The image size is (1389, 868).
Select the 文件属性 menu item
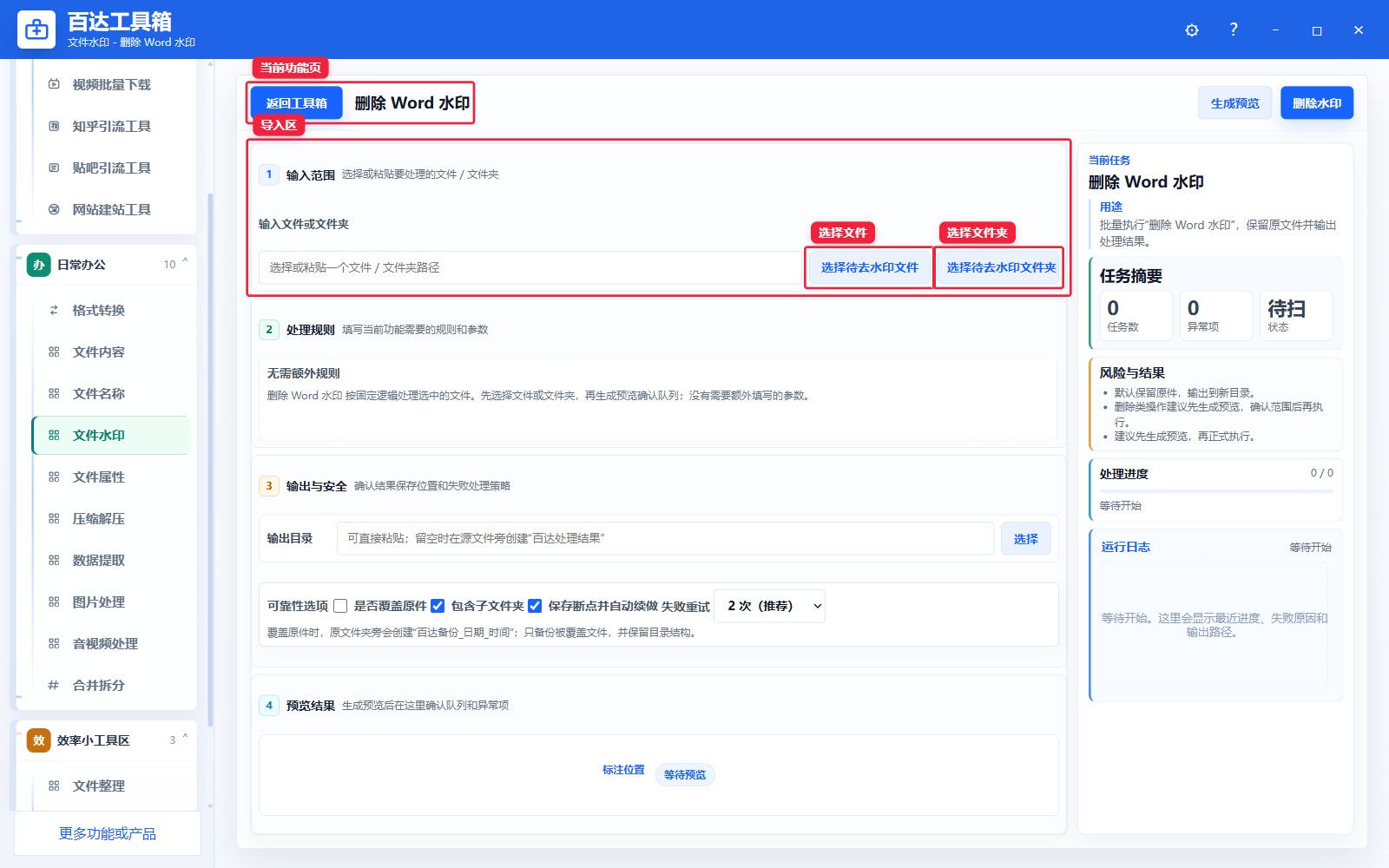(111, 477)
